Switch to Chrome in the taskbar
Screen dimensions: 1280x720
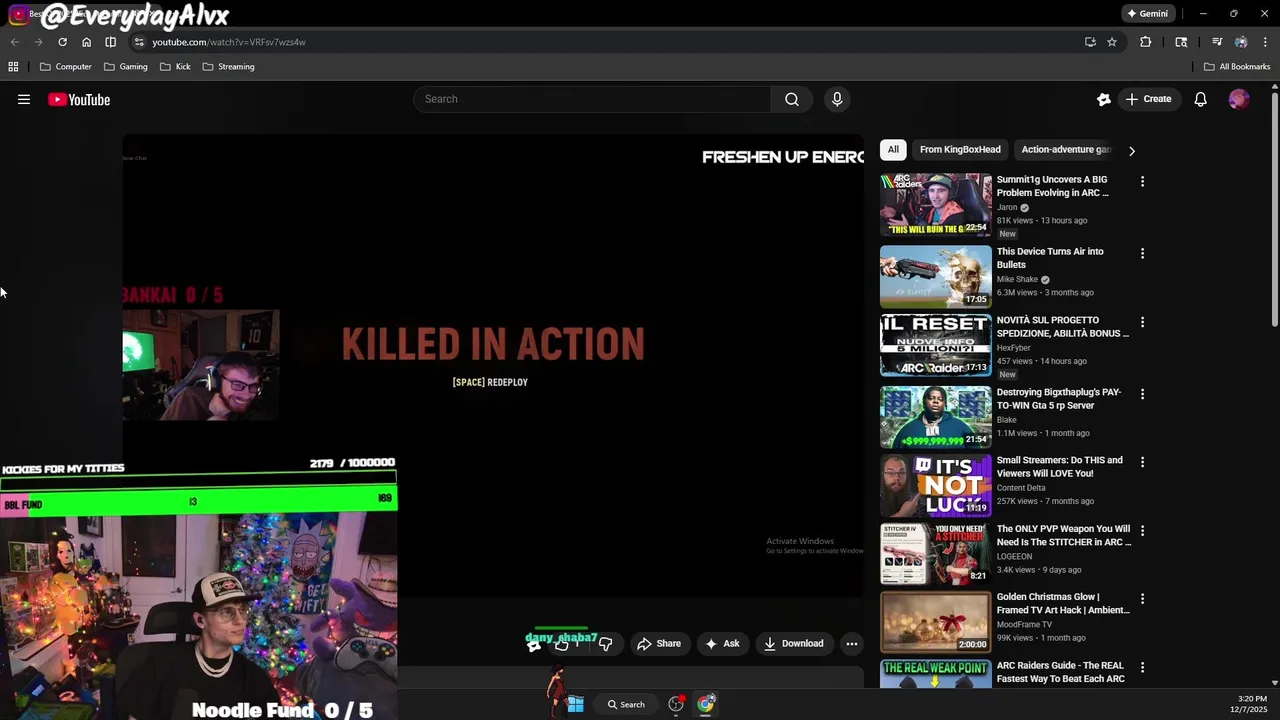[x=706, y=704]
